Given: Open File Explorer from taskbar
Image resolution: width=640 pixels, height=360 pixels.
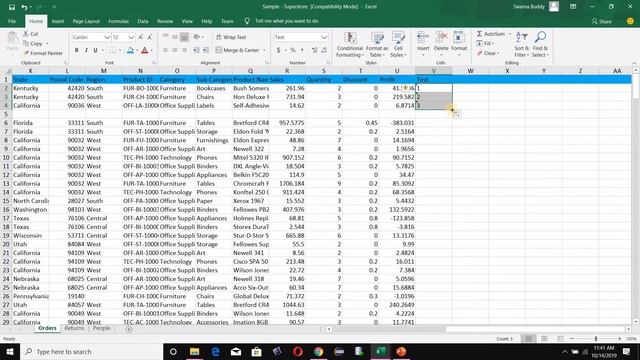Looking at the screenshot, I should [194, 351].
